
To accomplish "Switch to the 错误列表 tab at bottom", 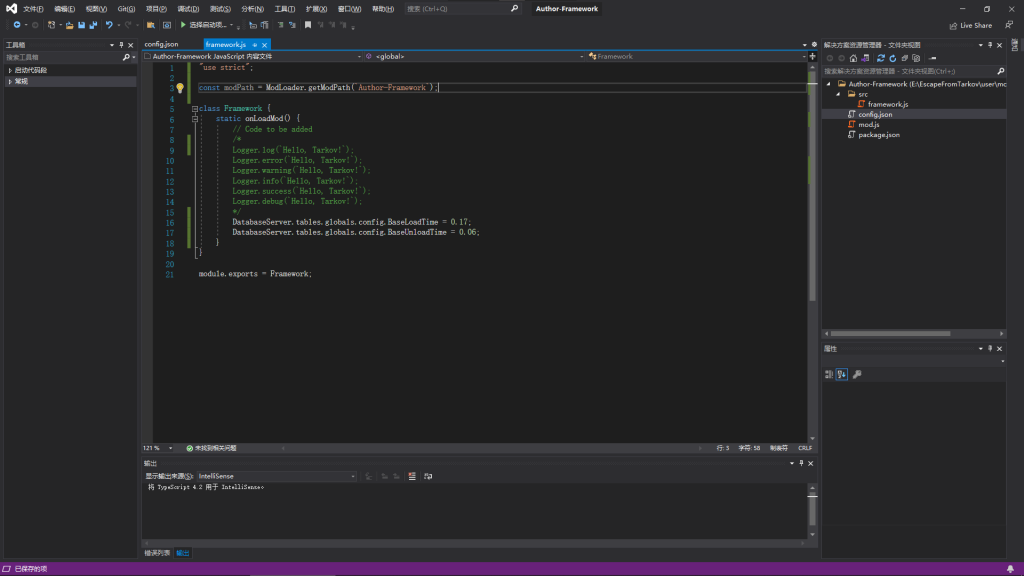I will pyautogui.click(x=157, y=553).
